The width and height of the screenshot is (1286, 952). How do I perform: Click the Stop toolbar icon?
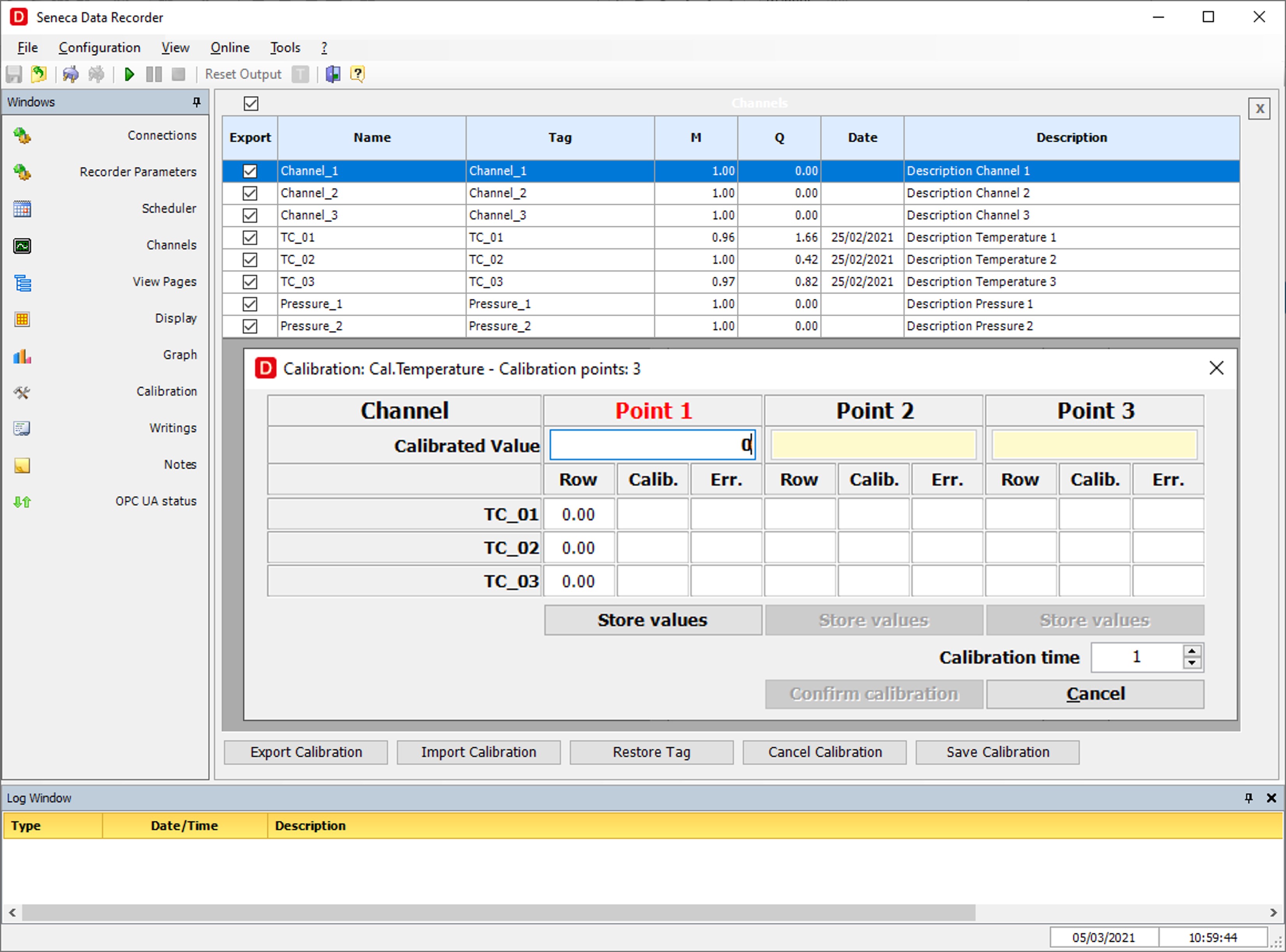179,74
